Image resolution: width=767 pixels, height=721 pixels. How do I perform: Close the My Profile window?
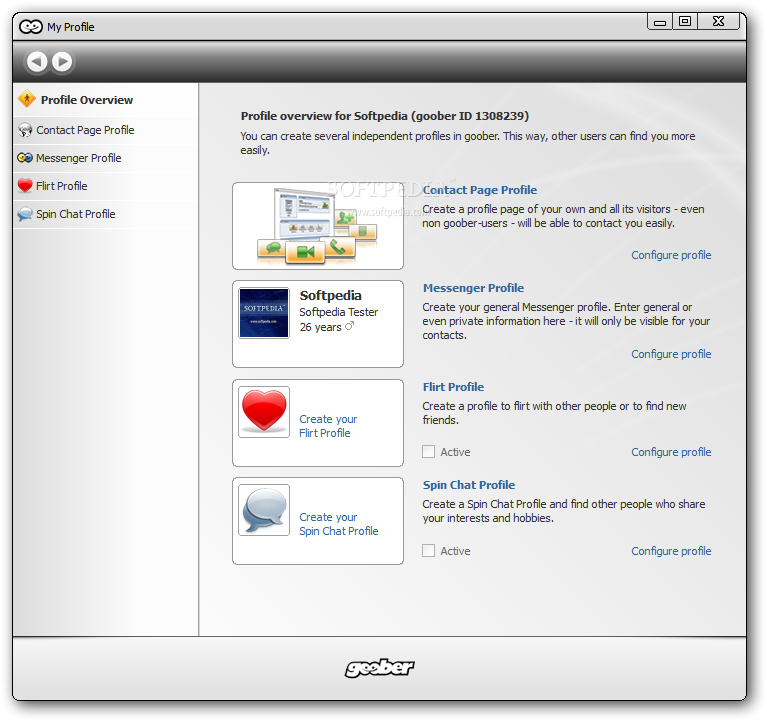[x=718, y=22]
